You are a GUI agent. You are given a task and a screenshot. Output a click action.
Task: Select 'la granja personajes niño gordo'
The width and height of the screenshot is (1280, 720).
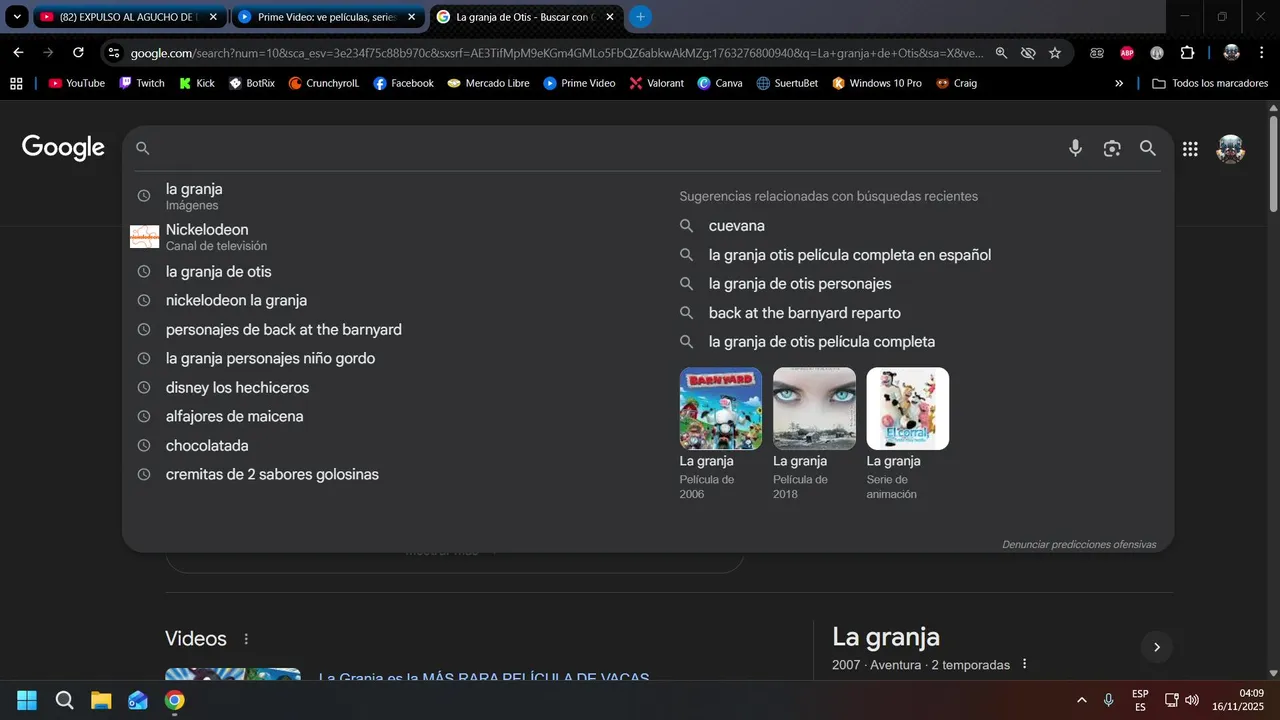click(x=395, y=359)
